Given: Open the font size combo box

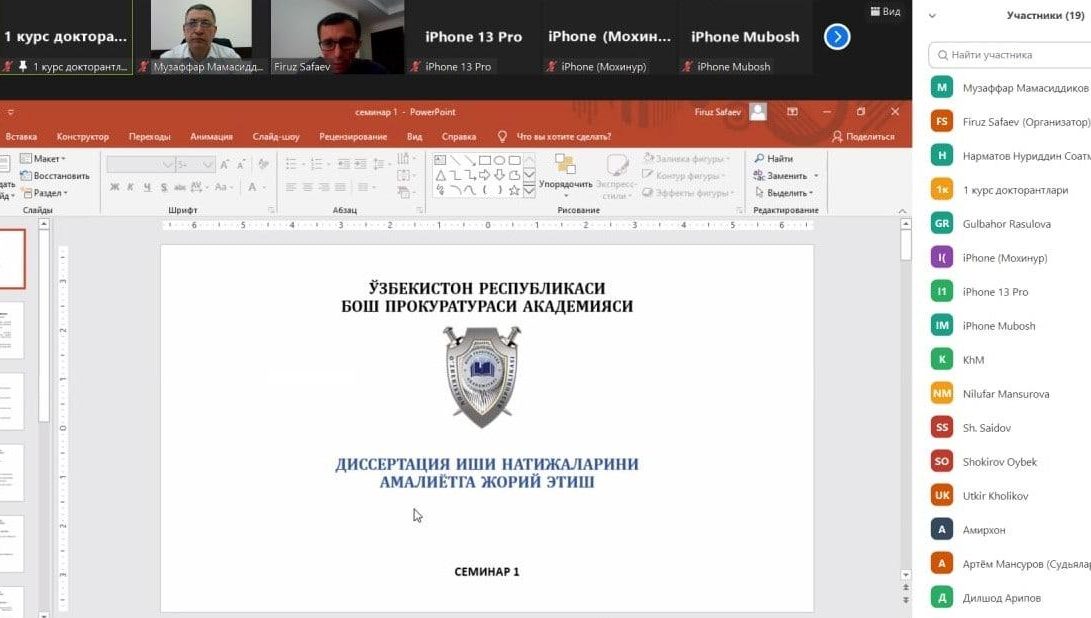Looking at the screenshot, I should tap(194, 164).
